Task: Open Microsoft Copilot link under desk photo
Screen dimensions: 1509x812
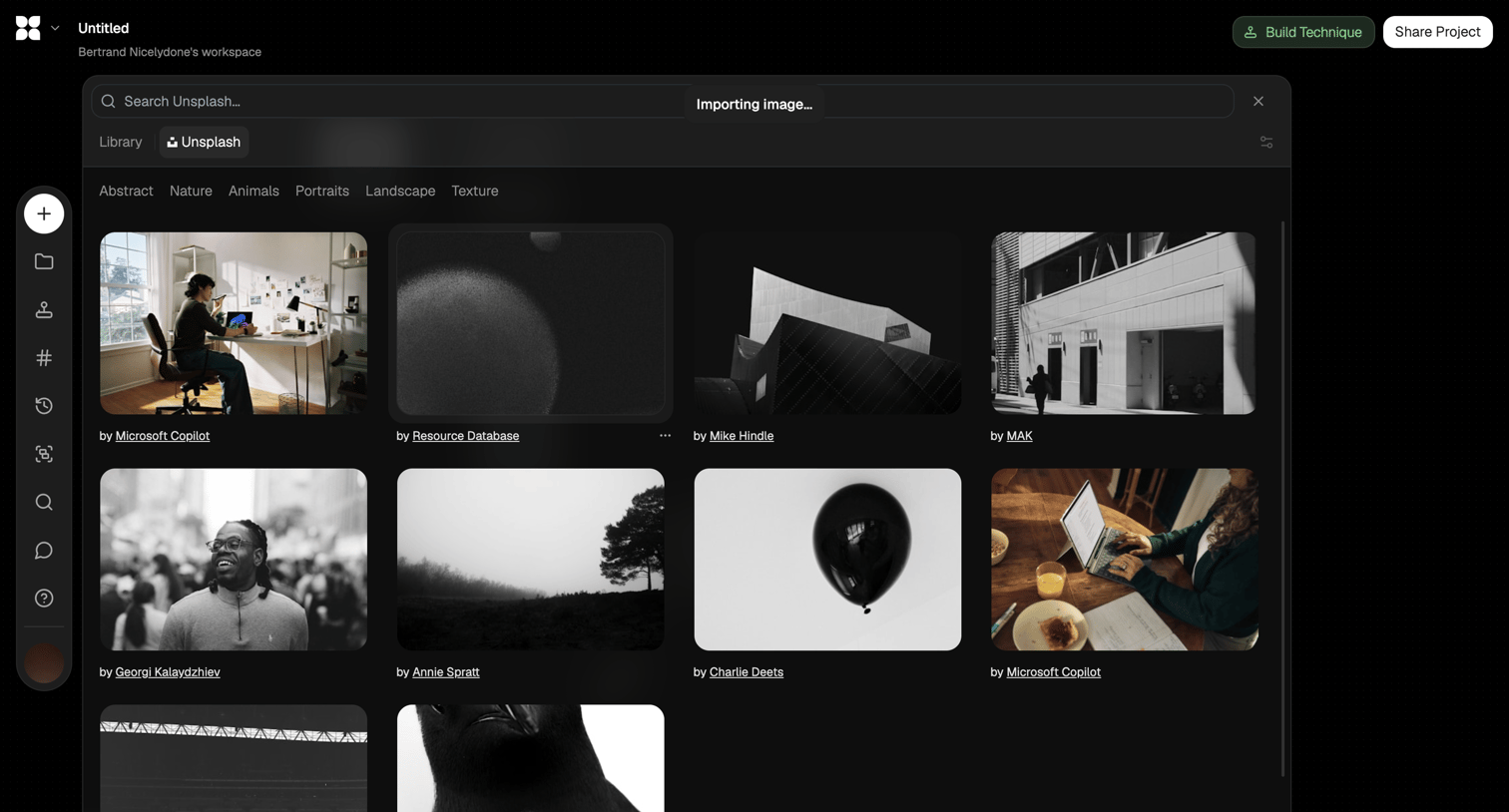Action: pyautogui.click(x=162, y=436)
